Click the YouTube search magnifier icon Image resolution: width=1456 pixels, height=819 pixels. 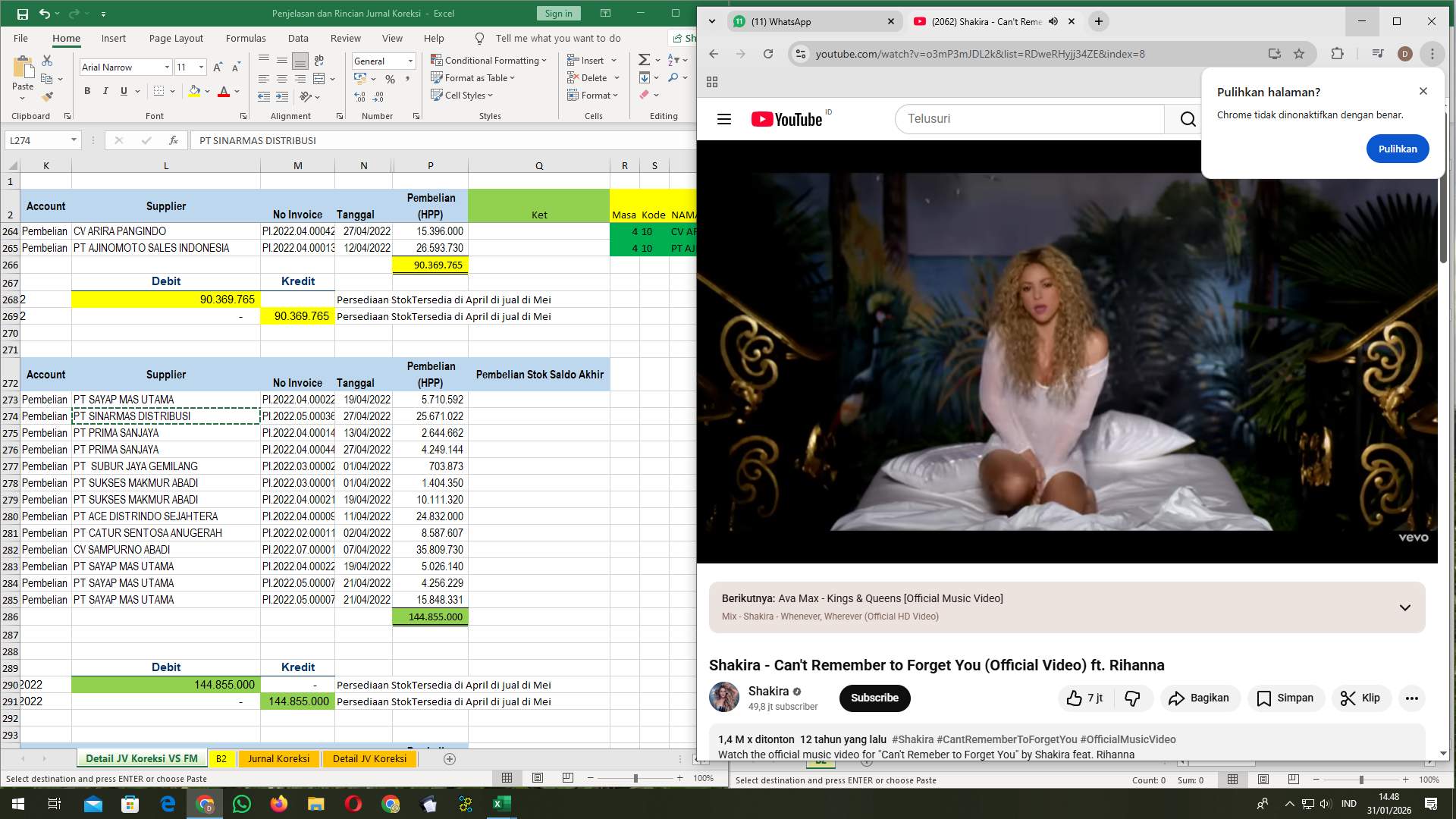point(1188,119)
